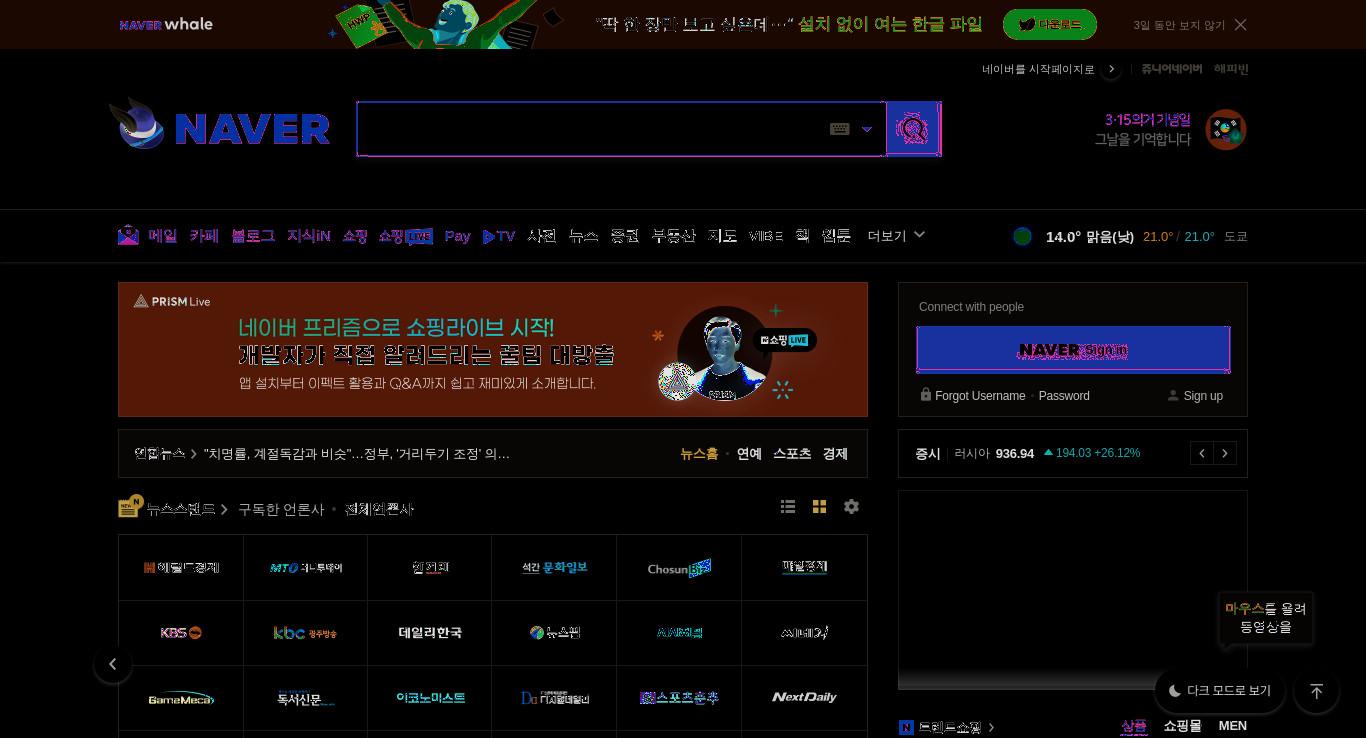1366x738 pixels.
Task: Open Naver Pay menu item
Action: 457,236
